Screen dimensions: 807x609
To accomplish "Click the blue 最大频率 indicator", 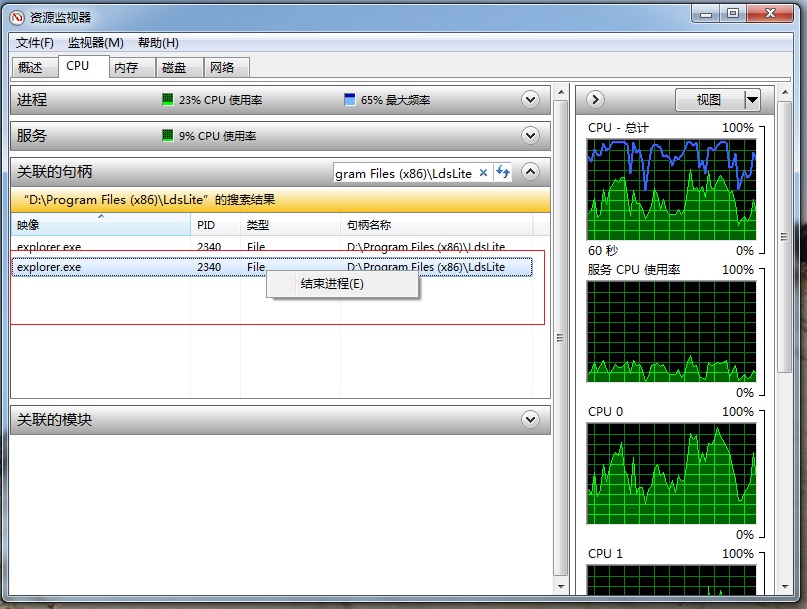I will point(349,99).
